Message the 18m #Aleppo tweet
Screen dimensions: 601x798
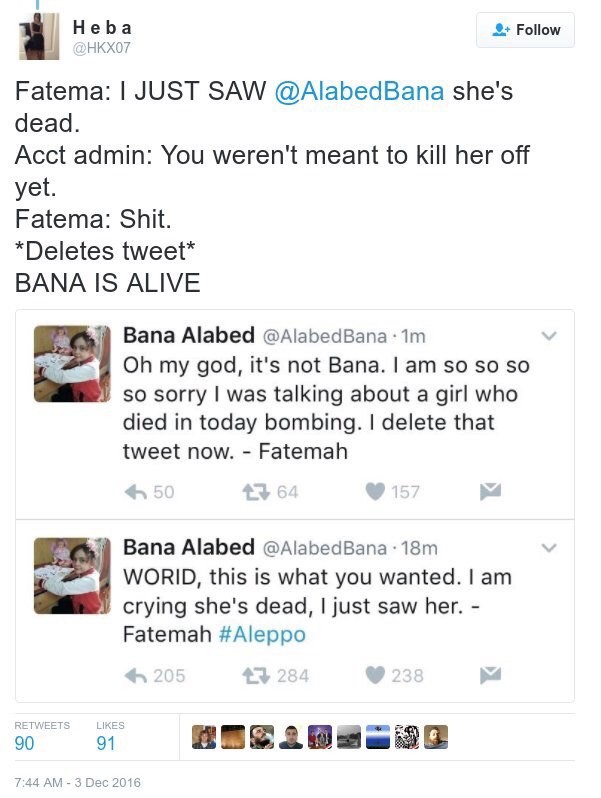[491, 675]
